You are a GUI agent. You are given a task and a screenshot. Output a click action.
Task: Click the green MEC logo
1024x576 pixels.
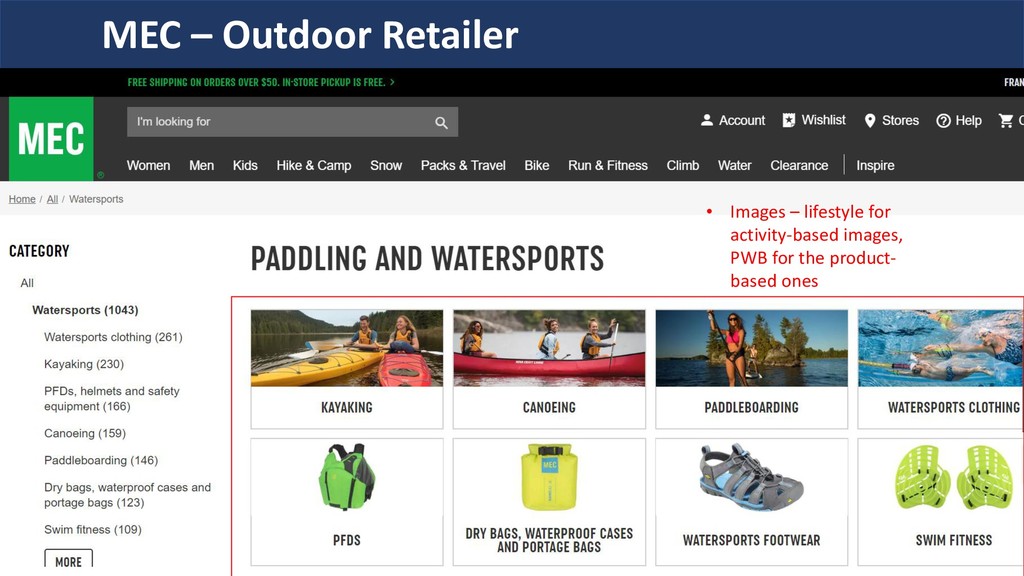click(x=51, y=138)
